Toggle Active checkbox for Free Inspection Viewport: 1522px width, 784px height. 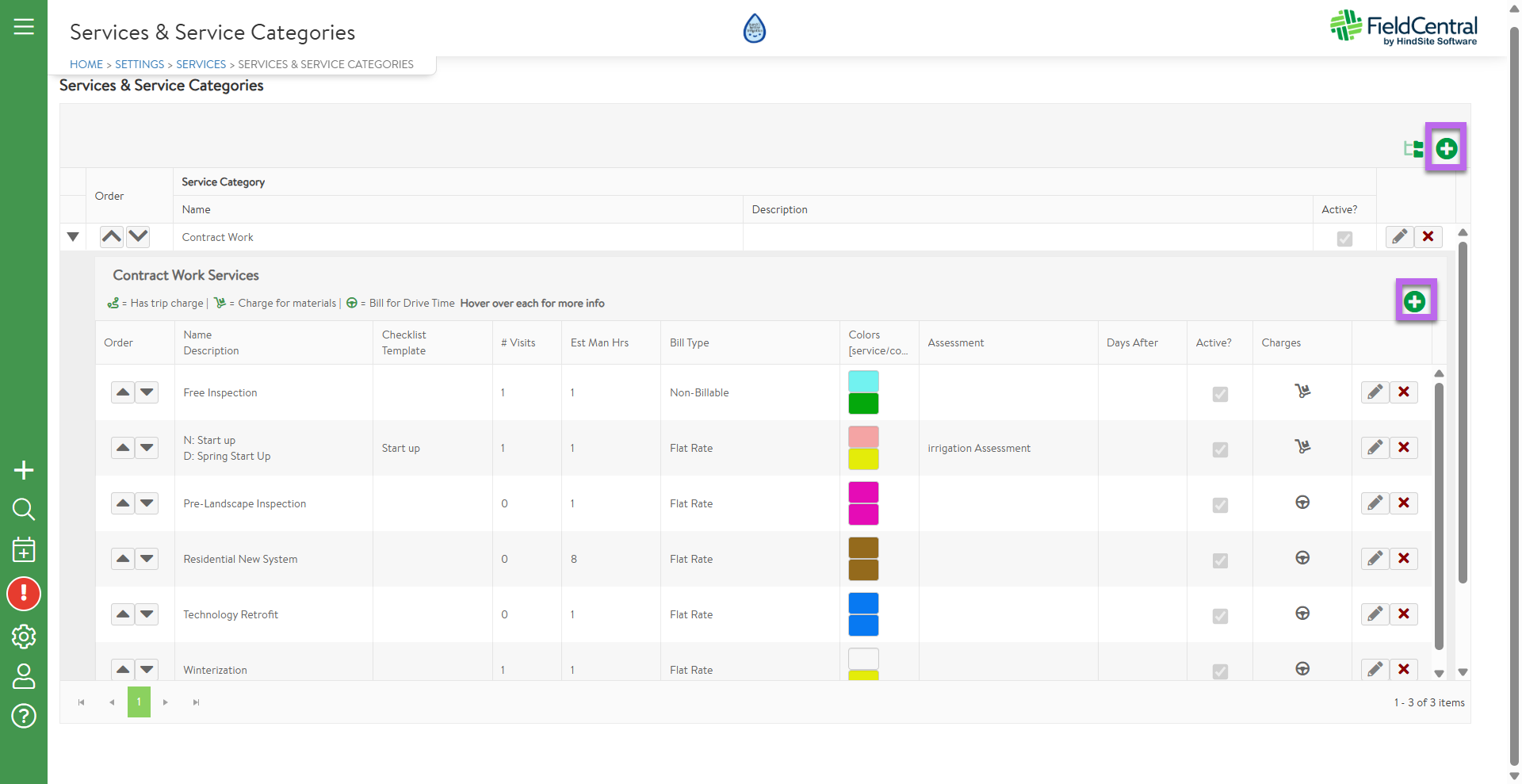[1220, 394]
